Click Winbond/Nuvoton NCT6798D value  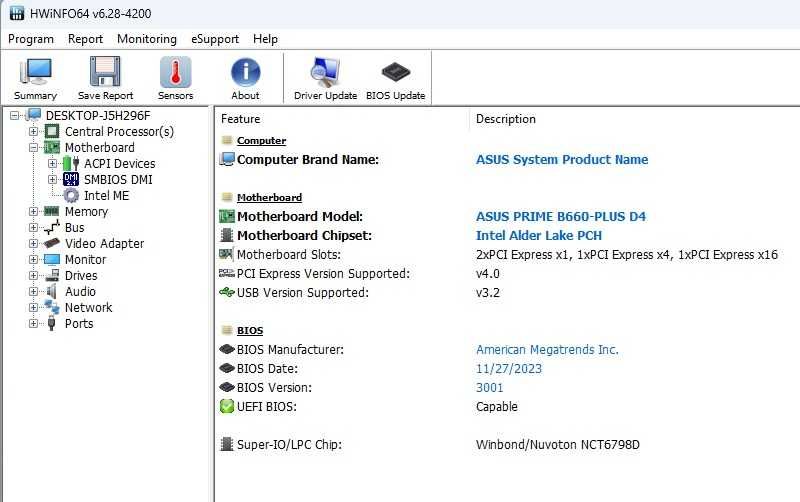tap(558, 445)
